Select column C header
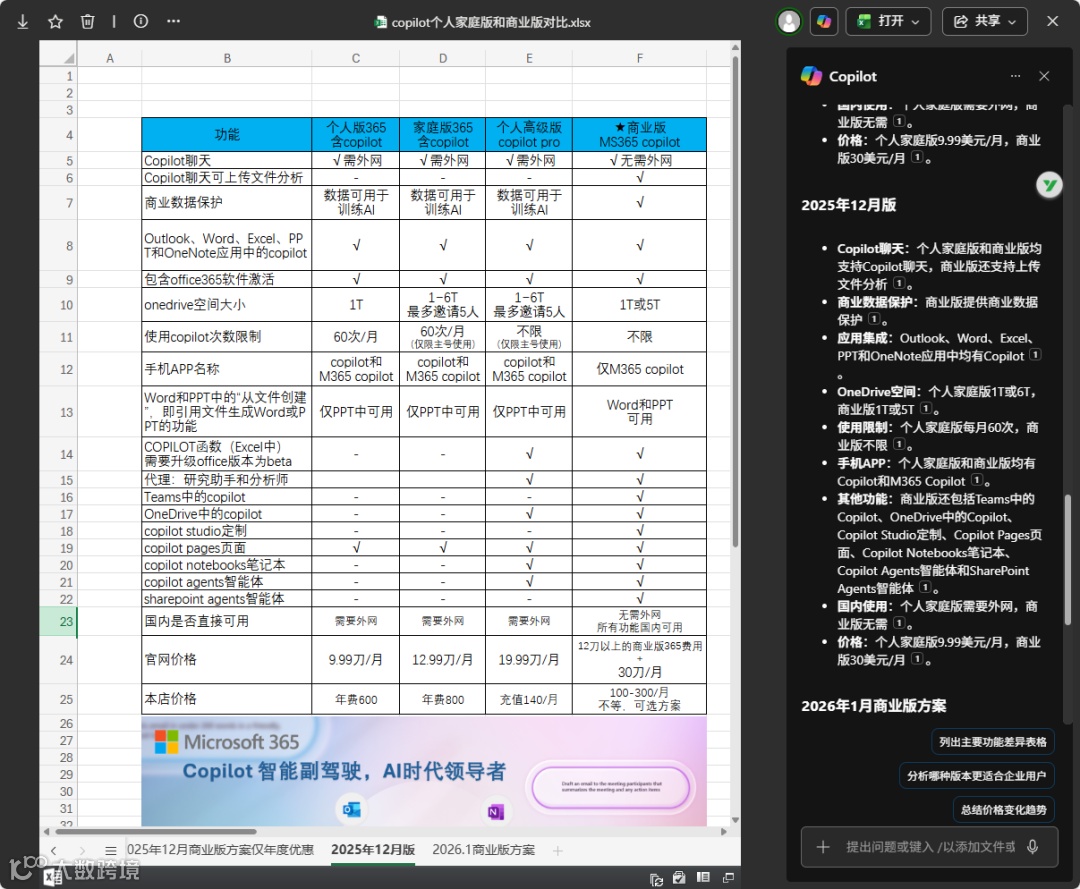 (355, 59)
